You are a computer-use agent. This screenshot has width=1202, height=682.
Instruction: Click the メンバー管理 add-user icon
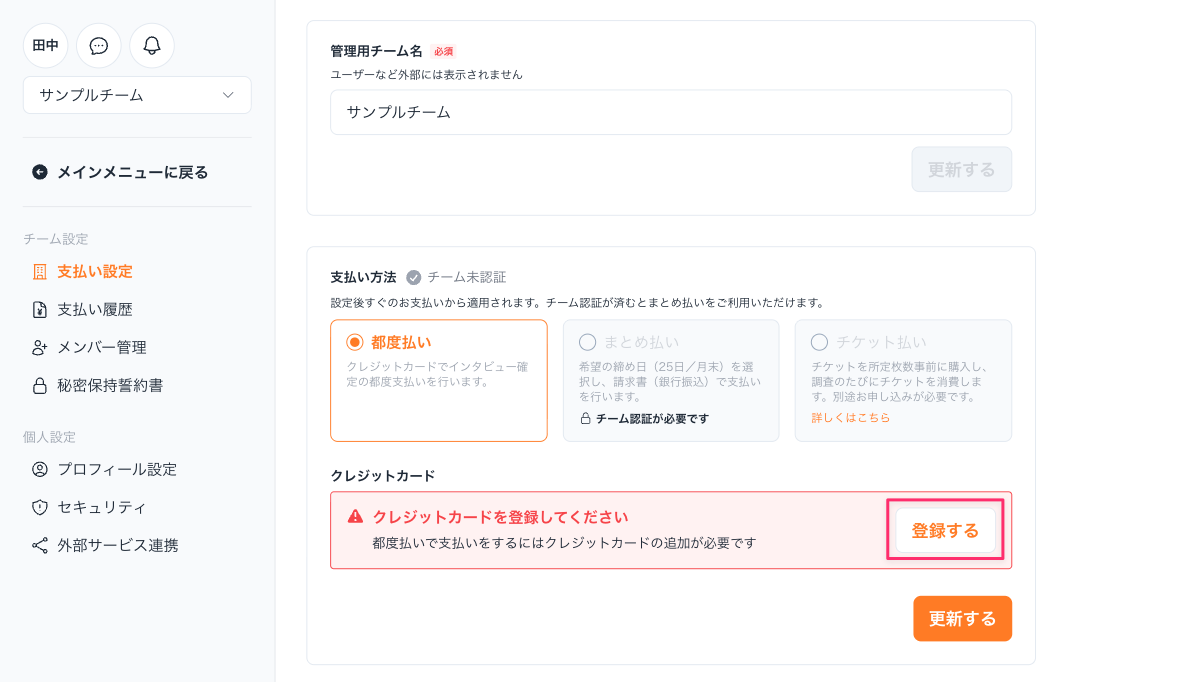[x=40, y=348]
